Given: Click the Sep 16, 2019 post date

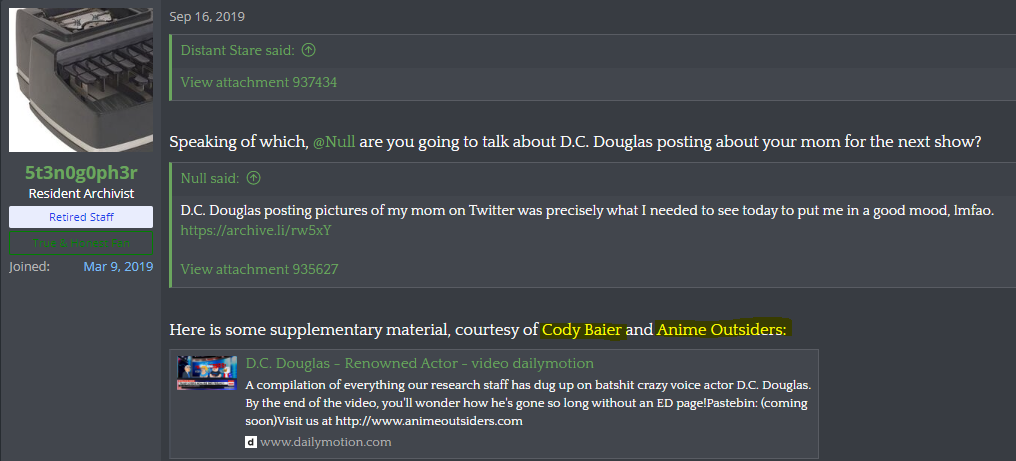Looking at the screenshot, I should [207, 17].
